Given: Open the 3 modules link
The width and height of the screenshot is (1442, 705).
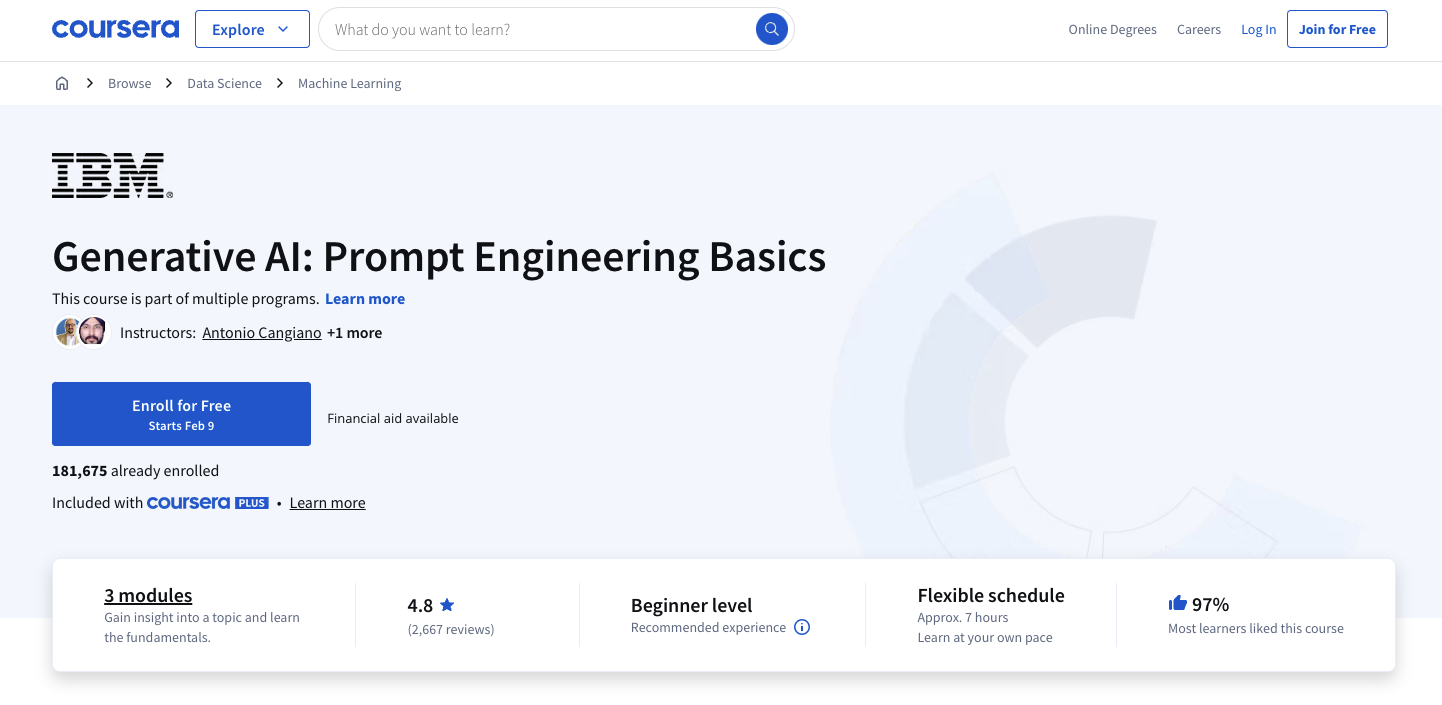Looking at the screenshot, I should coord(148,595).
